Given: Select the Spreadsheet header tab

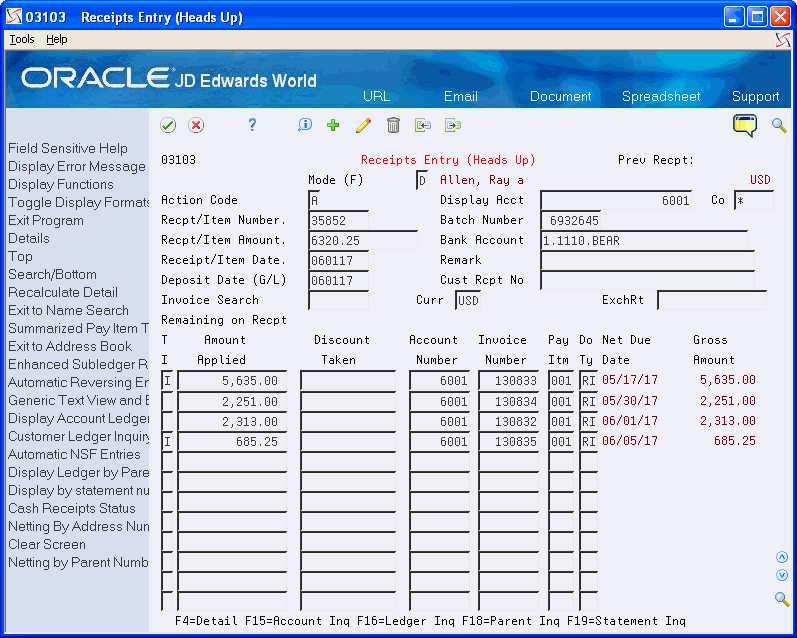Looking at the screenshot, I should pyautogui.click(x=661, y=96).
